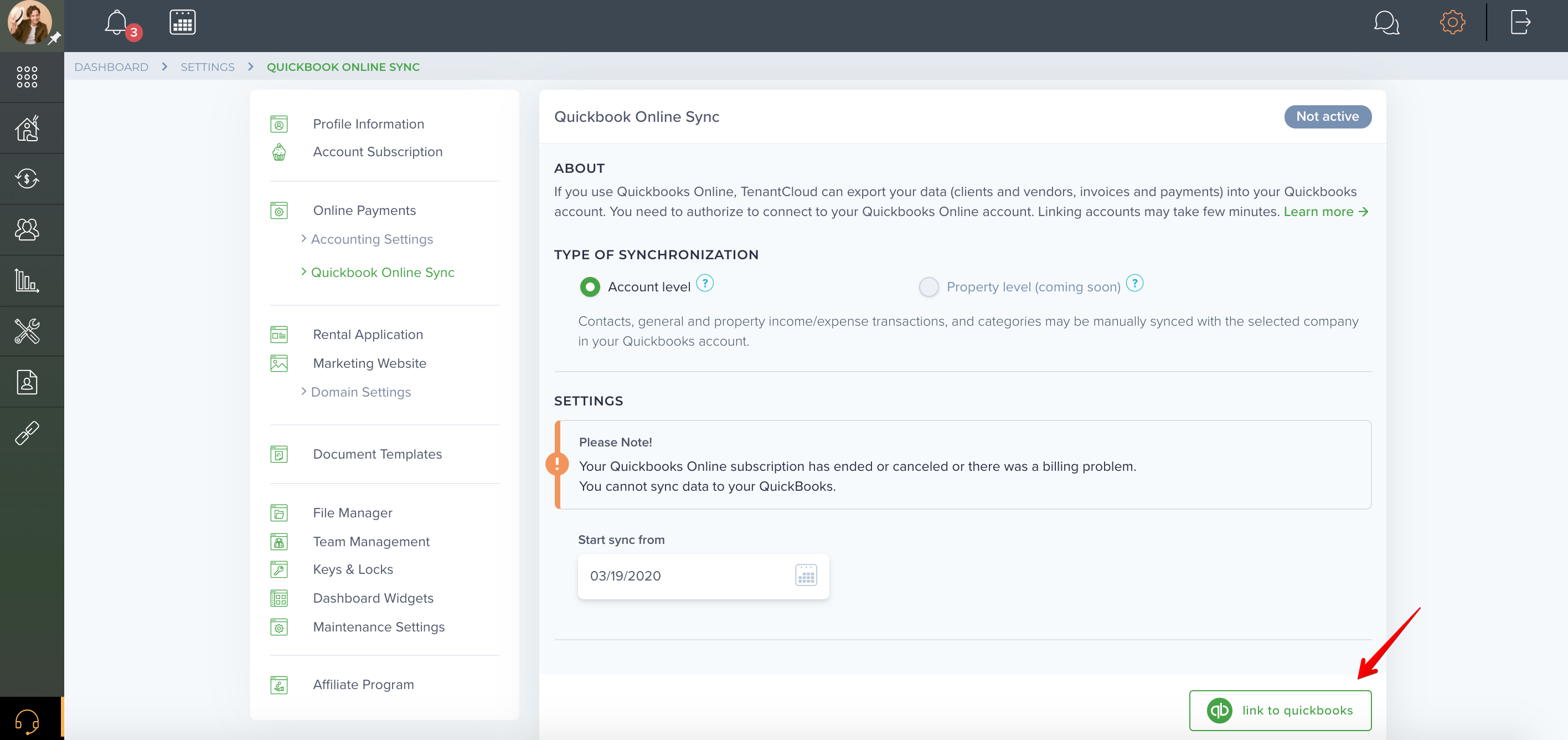Open the maintenance tools sidebar icon
This screenshot has width=1568, height=740.
click(27, 331)
